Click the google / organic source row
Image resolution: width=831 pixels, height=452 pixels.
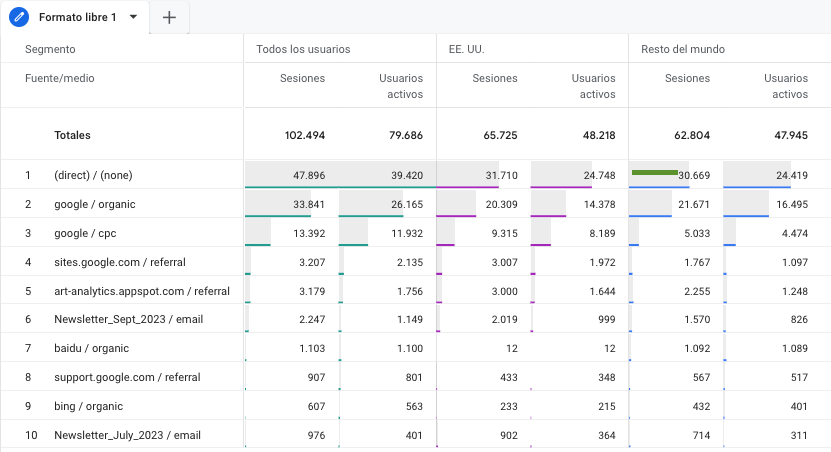pos(94,204)
